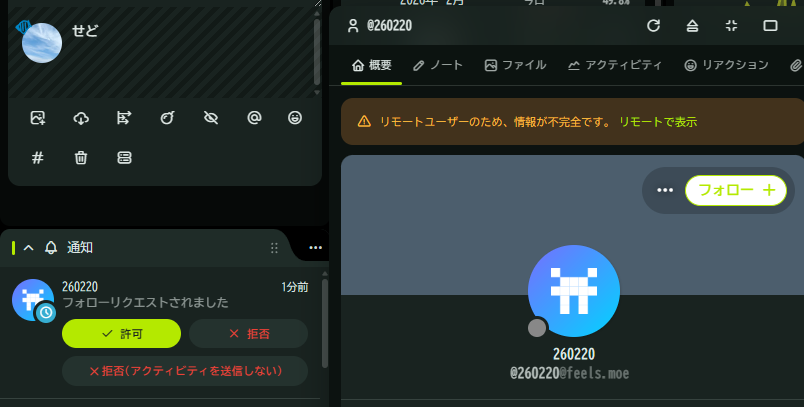Open the notifications column three-dot menu
Viewport: 804px width, 407px height.
[x=316, y=248]
